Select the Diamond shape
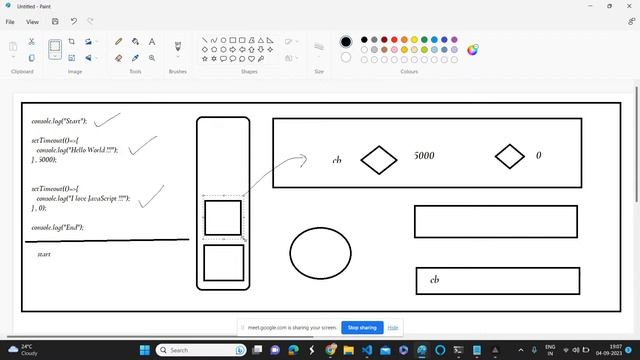 [204, 49]
